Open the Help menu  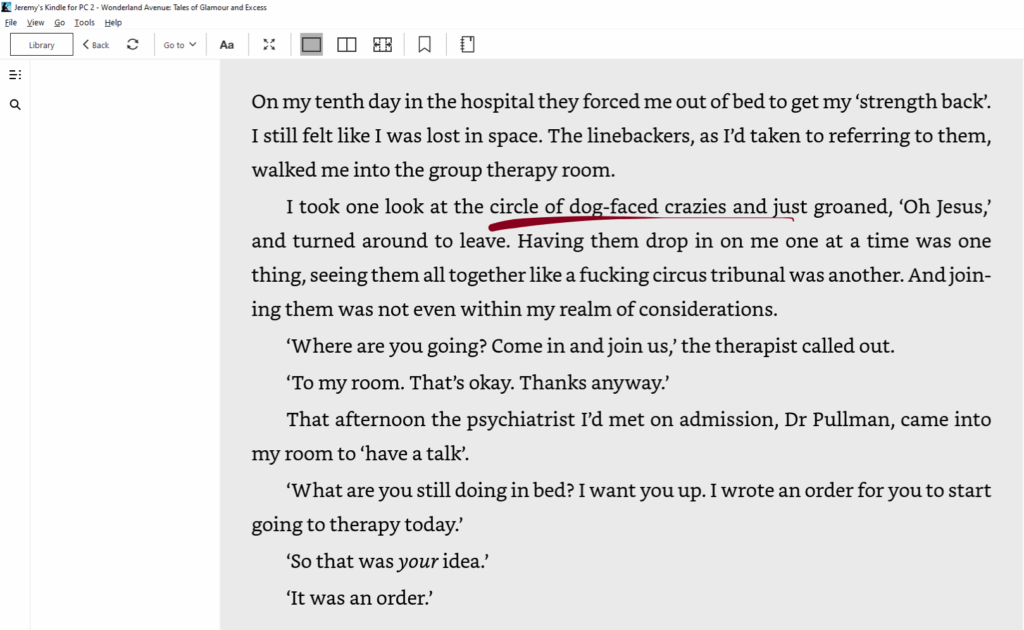[x=113, y=22]
